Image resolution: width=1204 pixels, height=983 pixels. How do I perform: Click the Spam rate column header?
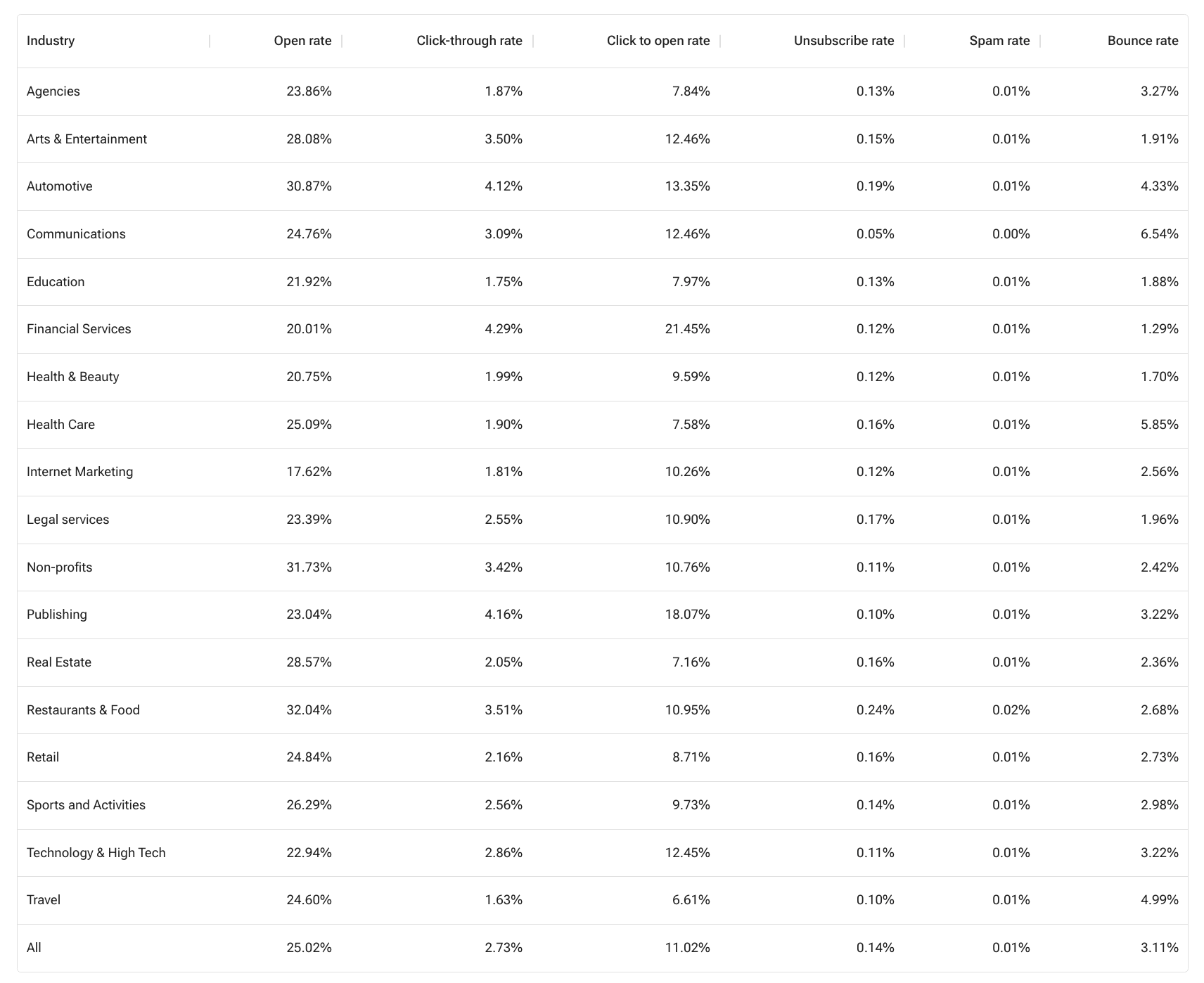[x=999, y=41]
